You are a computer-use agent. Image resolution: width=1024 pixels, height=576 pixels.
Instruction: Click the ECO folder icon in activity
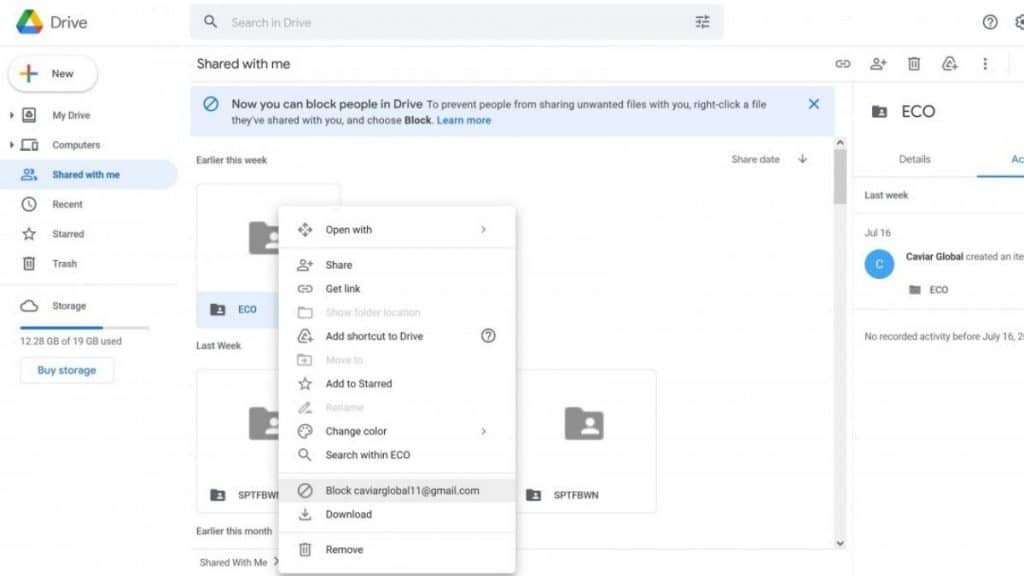tap(915, 289)
